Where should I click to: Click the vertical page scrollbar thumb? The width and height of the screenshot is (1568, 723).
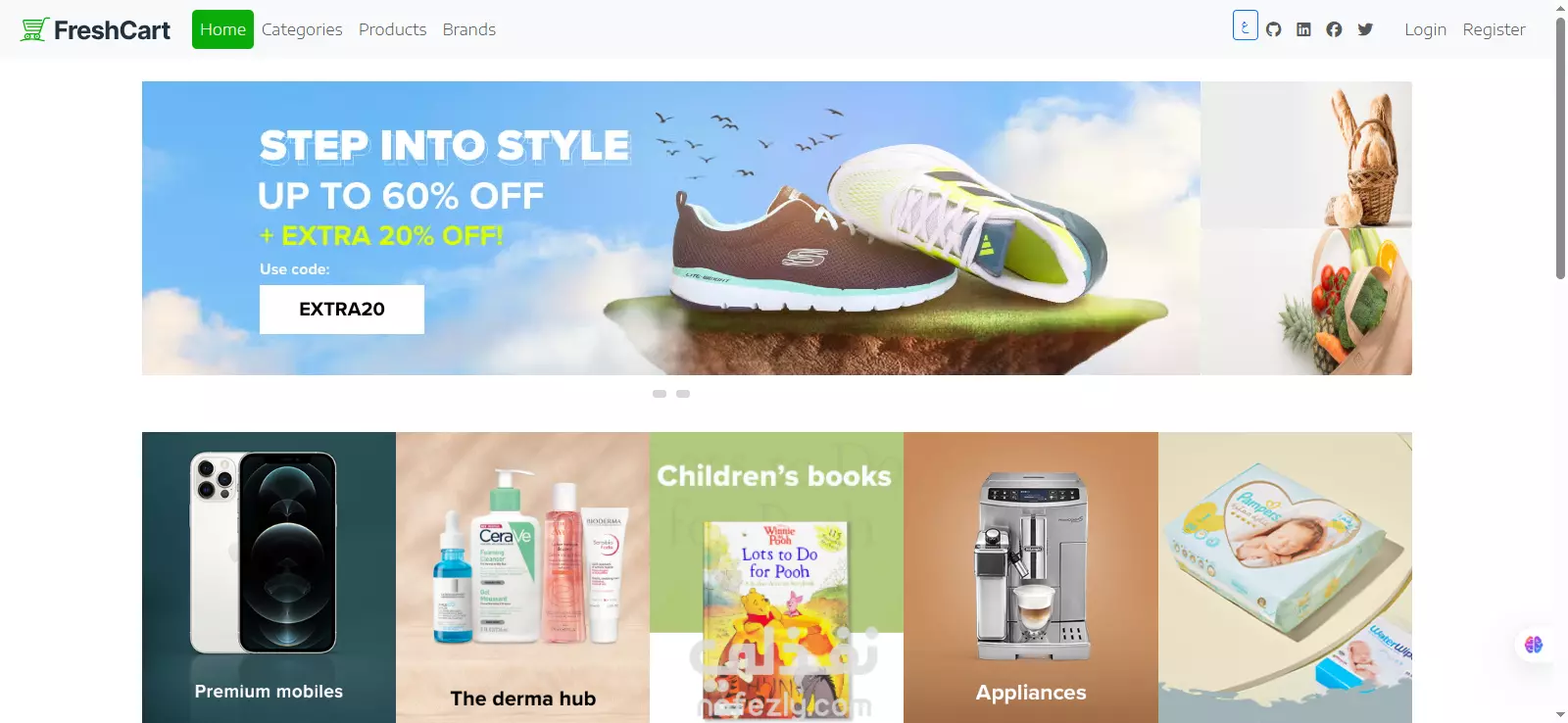point(1560,147)
